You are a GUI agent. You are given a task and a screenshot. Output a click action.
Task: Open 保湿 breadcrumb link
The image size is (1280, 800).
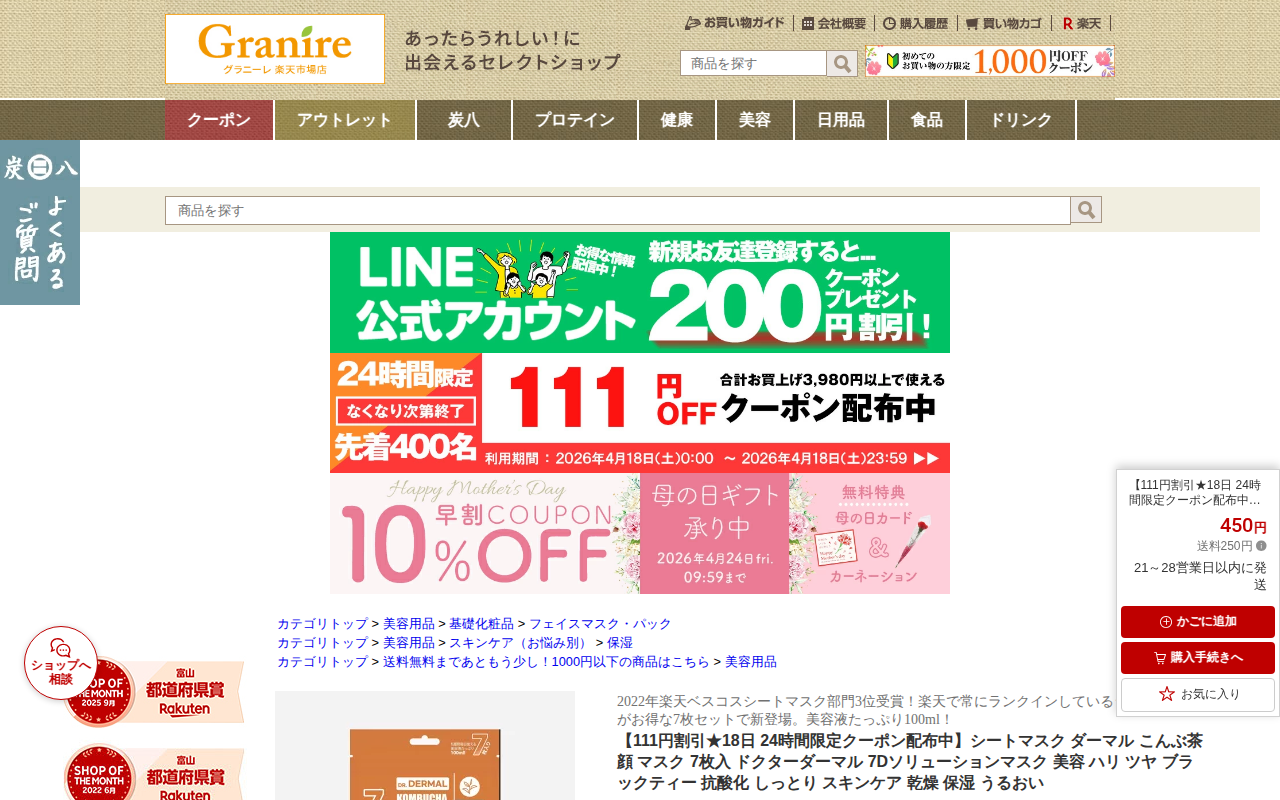coord(620,643)
